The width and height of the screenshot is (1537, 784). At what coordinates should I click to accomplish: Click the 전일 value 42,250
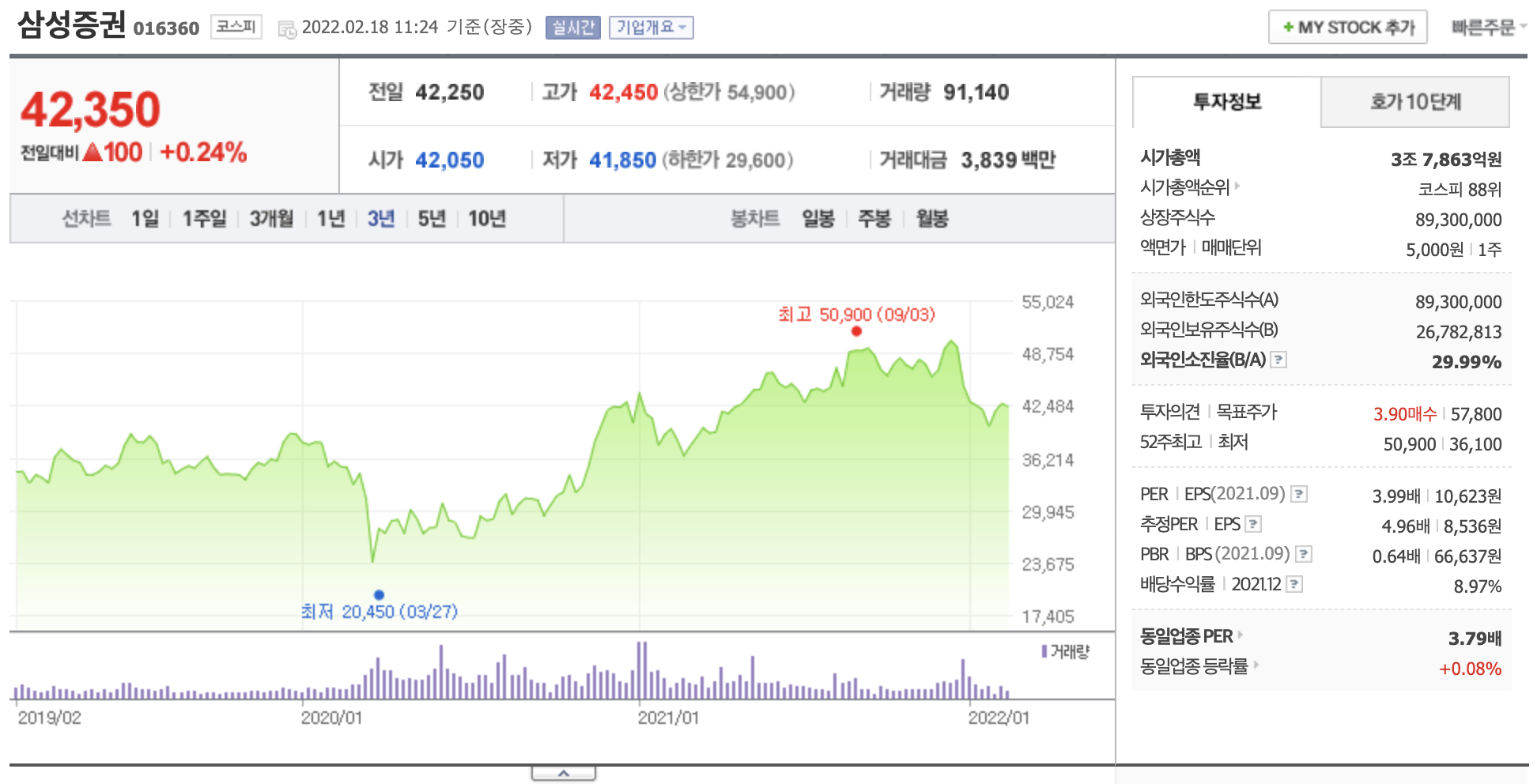[x=449, y=92]
